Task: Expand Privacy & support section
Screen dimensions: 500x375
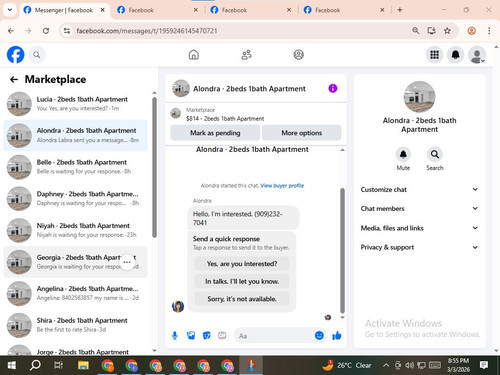Action: pos(419,247)
